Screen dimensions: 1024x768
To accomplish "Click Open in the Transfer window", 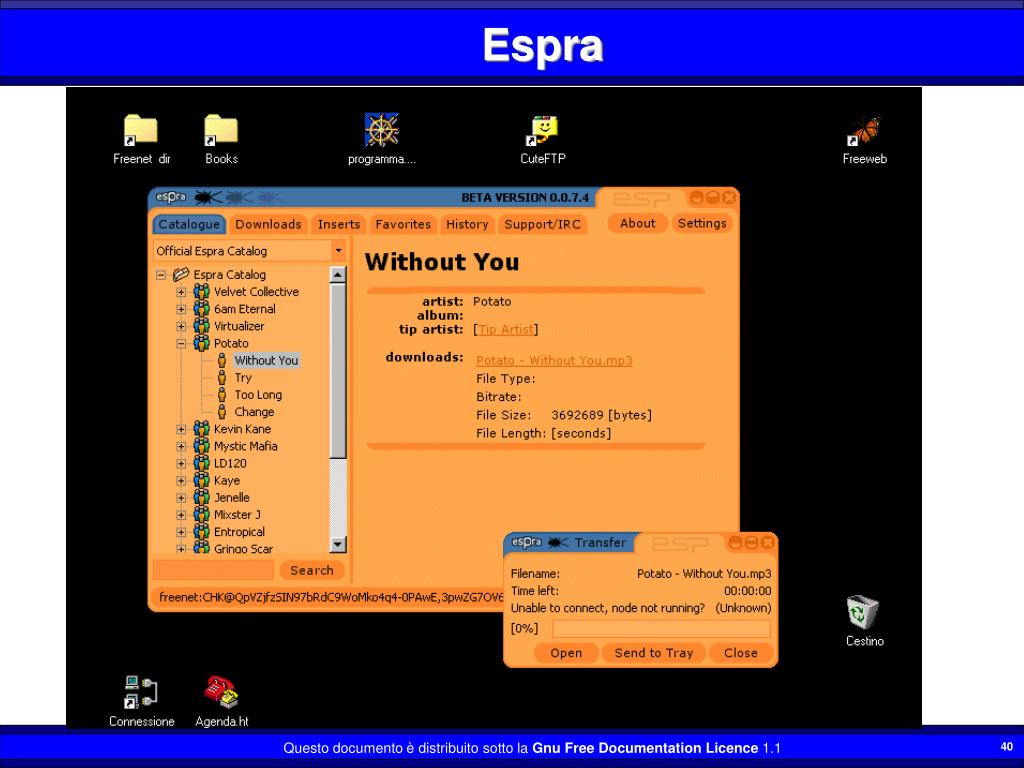I will coord(566,652).
